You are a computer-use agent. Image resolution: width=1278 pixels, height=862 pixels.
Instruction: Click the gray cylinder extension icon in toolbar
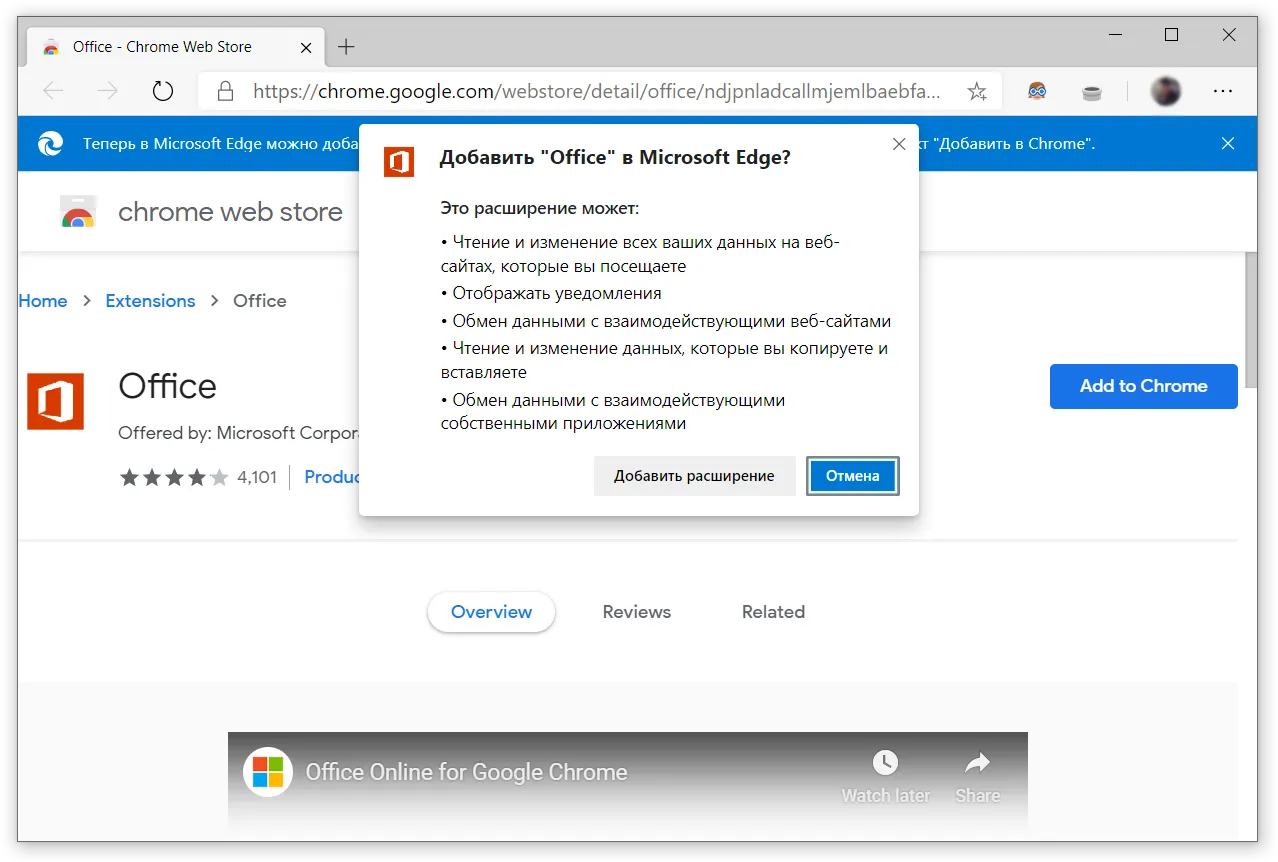coord(1092,93)
